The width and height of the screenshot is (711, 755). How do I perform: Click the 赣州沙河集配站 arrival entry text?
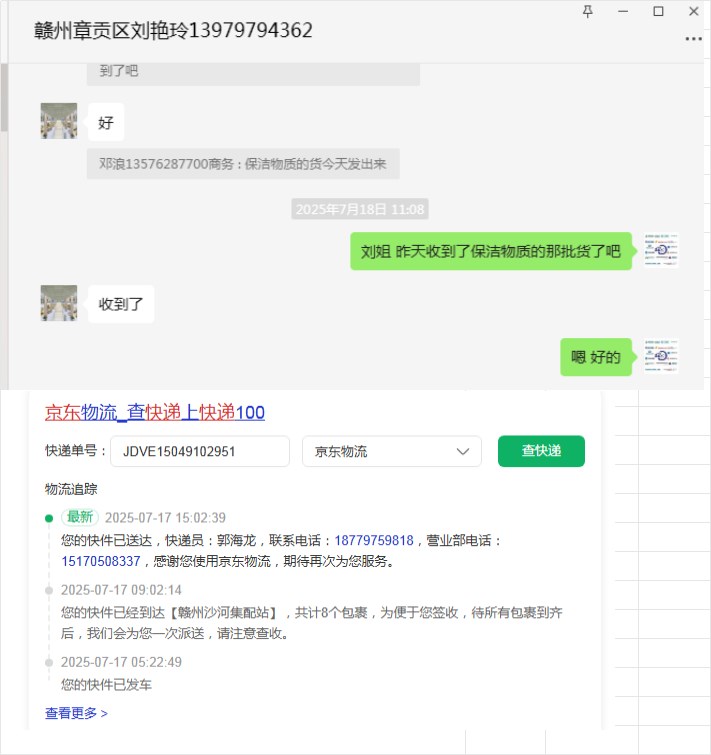[311, 623]
